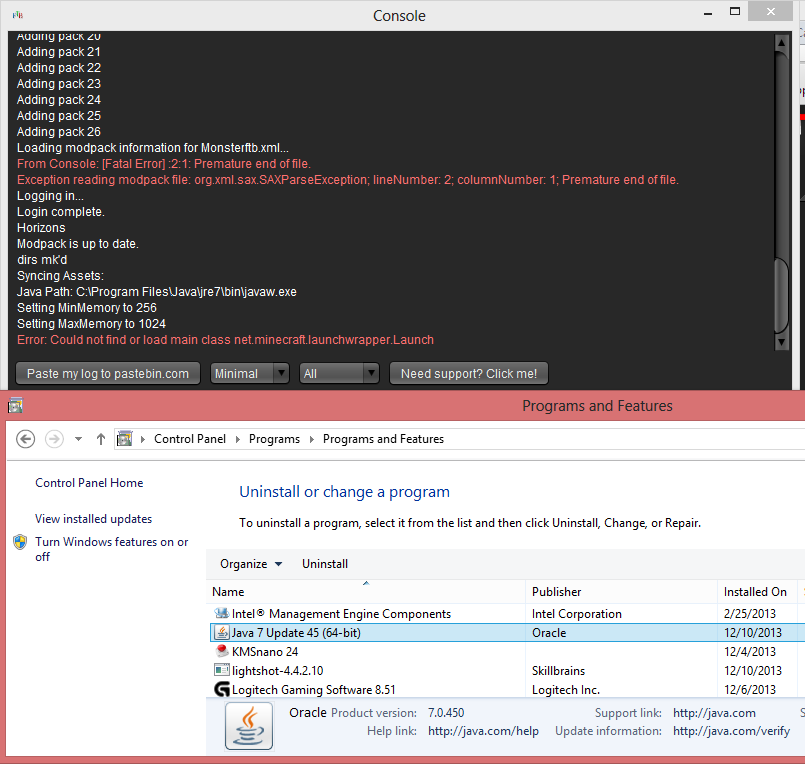The width and height of the screenshot is (805, 764).
Task: Select Logitech Gaming Software 8.51
Action: [x=506, y=689]
